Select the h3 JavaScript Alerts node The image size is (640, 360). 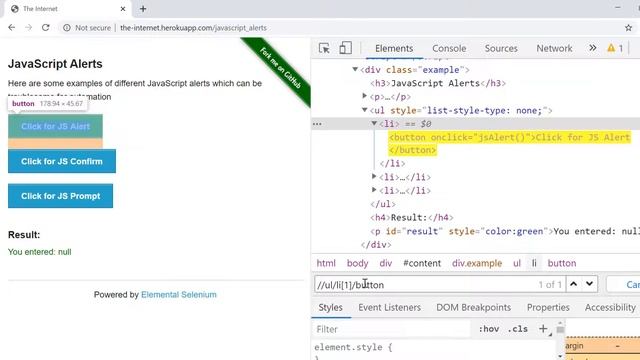[438, 83]
